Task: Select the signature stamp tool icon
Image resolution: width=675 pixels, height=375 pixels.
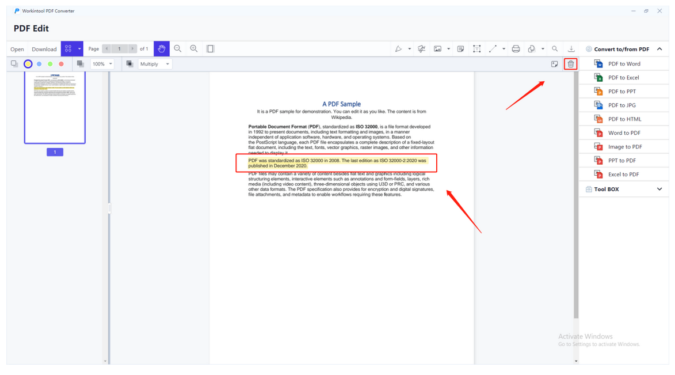Action: (x=421, y=49)
